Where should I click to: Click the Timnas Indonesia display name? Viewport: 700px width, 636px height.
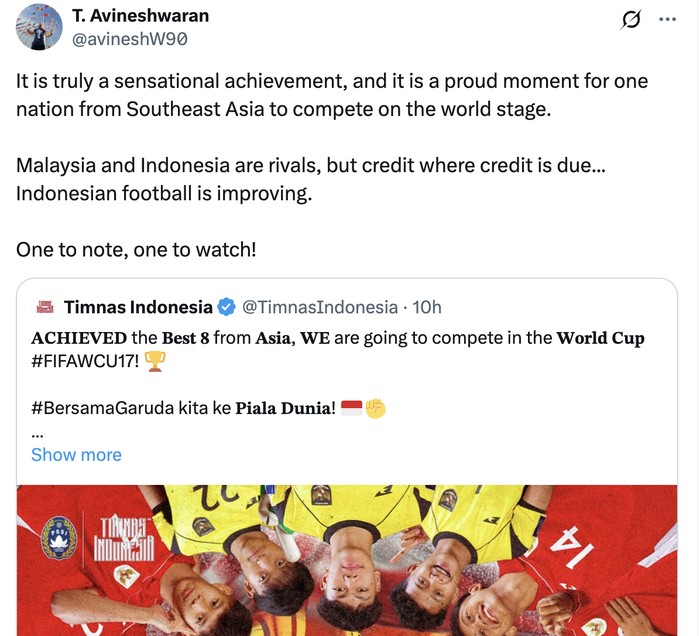(138, 307)
